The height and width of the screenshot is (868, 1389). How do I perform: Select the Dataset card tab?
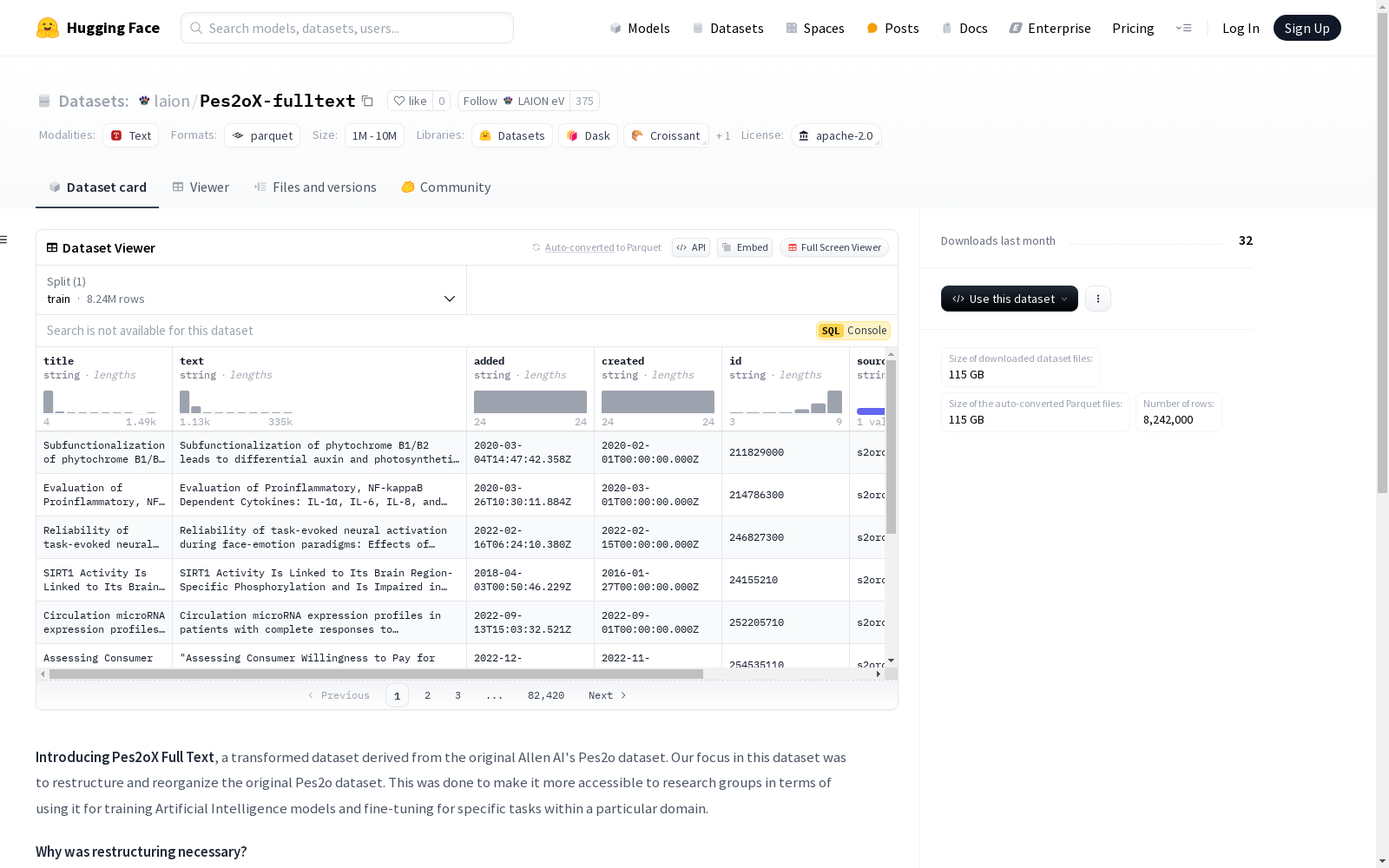point(97,187)
